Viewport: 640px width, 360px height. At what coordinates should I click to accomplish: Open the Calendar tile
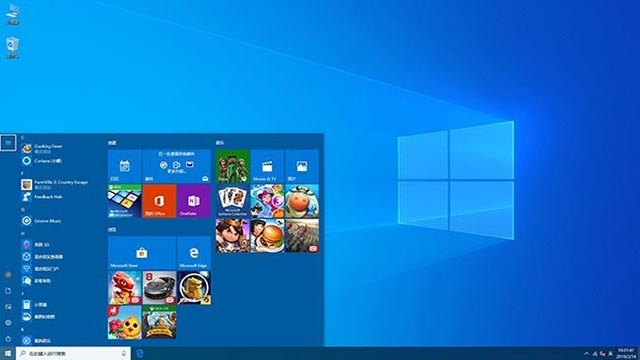124,166
